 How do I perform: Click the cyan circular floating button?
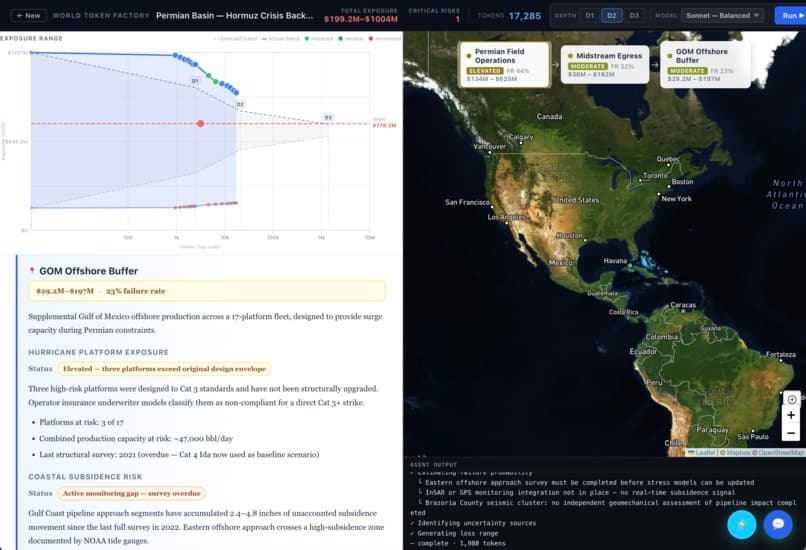[x=741, y=524]
